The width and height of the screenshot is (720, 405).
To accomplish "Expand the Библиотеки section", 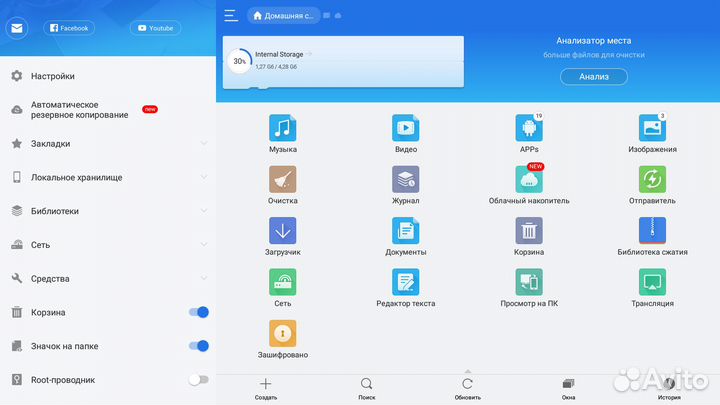I will click(x=204, y=211).
